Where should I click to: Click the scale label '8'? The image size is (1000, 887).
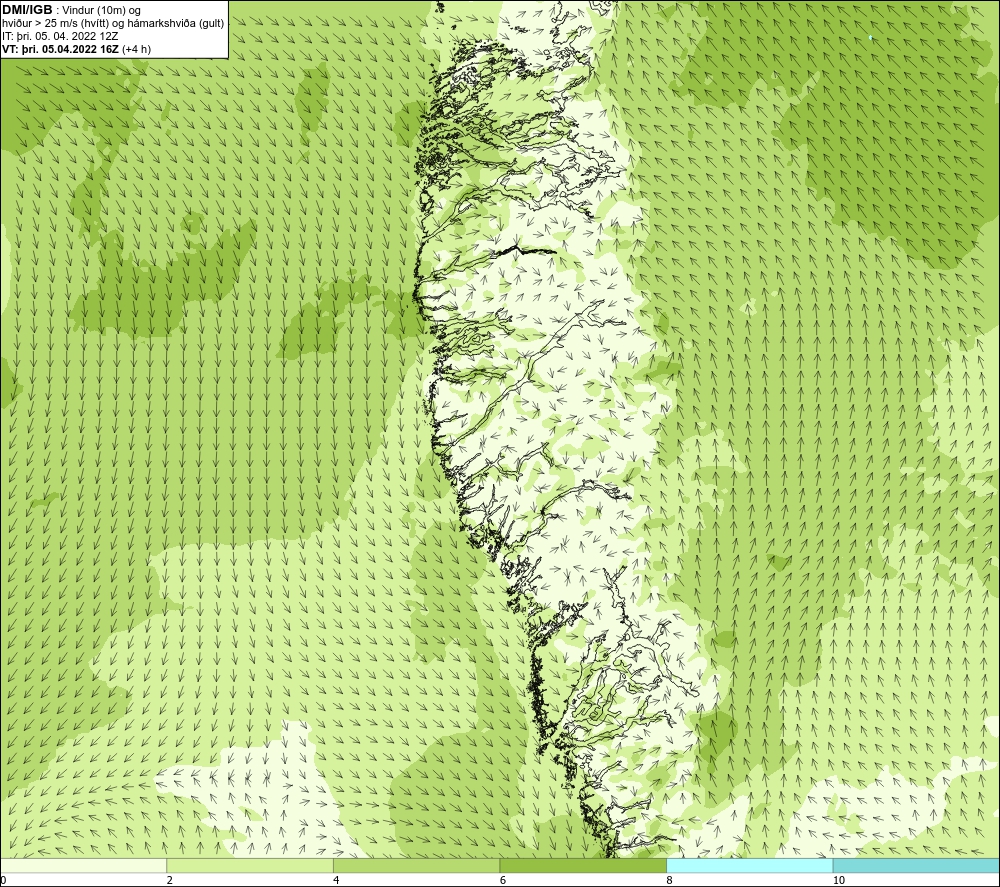click(x=670, y=881)
